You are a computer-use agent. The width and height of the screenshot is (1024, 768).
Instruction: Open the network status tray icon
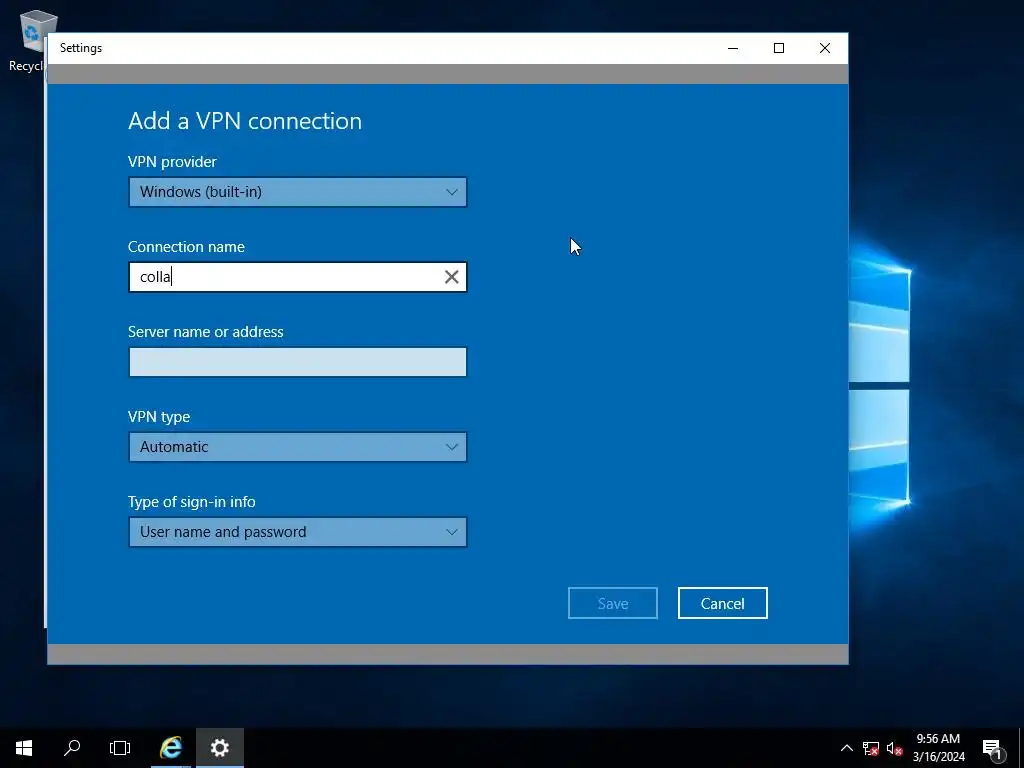click(x=871, y=748)
